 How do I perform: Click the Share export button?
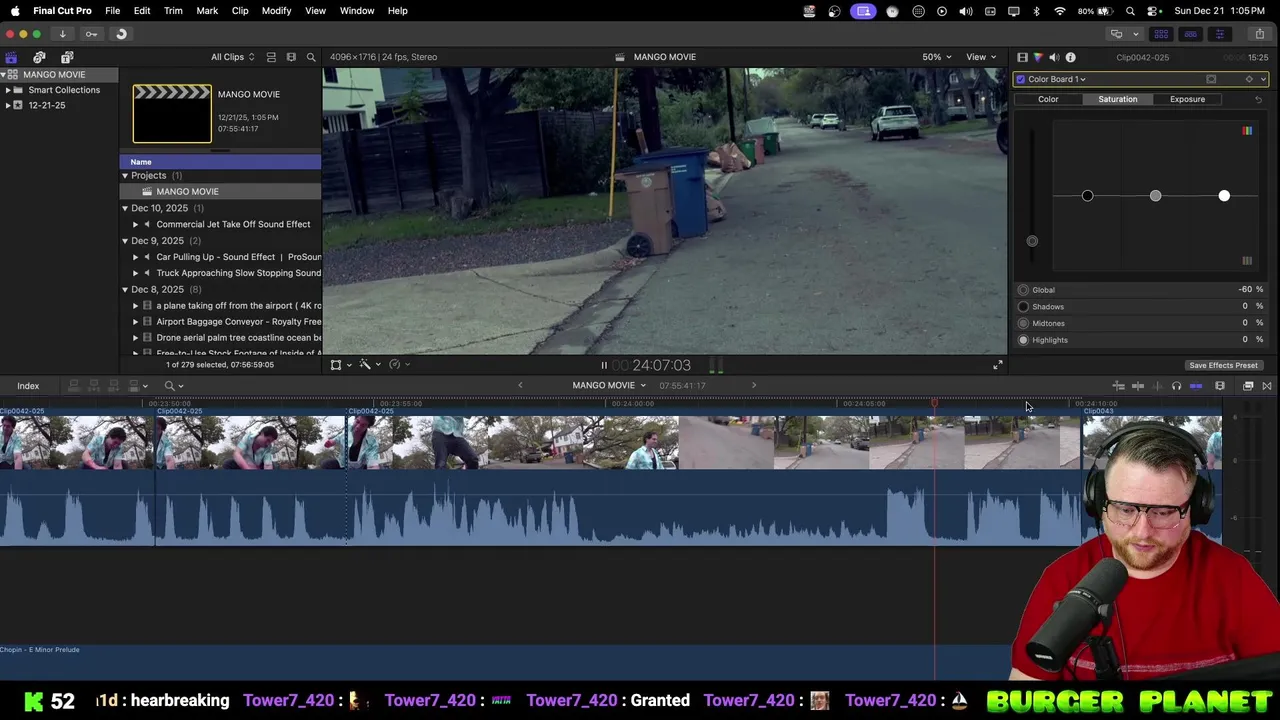coord(1259,34)
